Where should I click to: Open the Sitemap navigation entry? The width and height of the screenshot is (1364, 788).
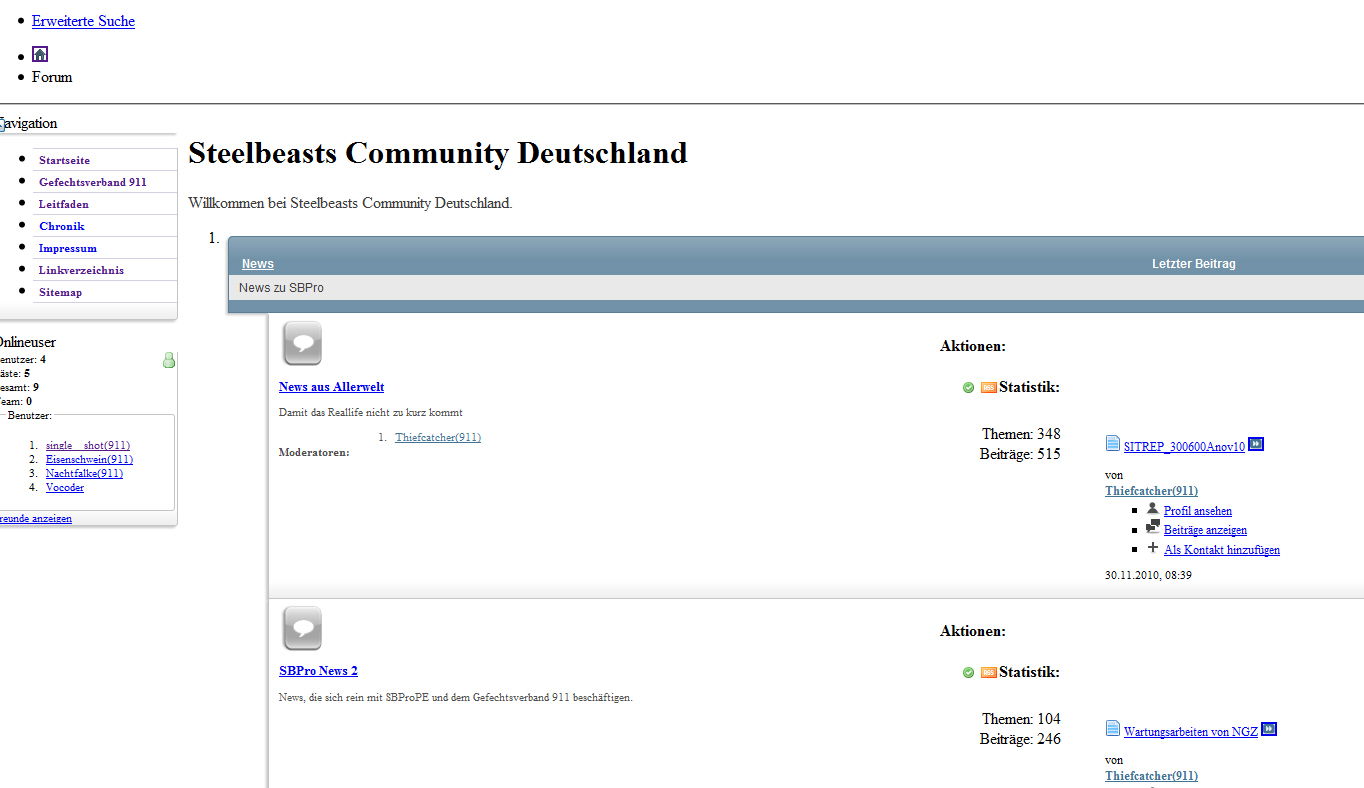pos(60,292)
